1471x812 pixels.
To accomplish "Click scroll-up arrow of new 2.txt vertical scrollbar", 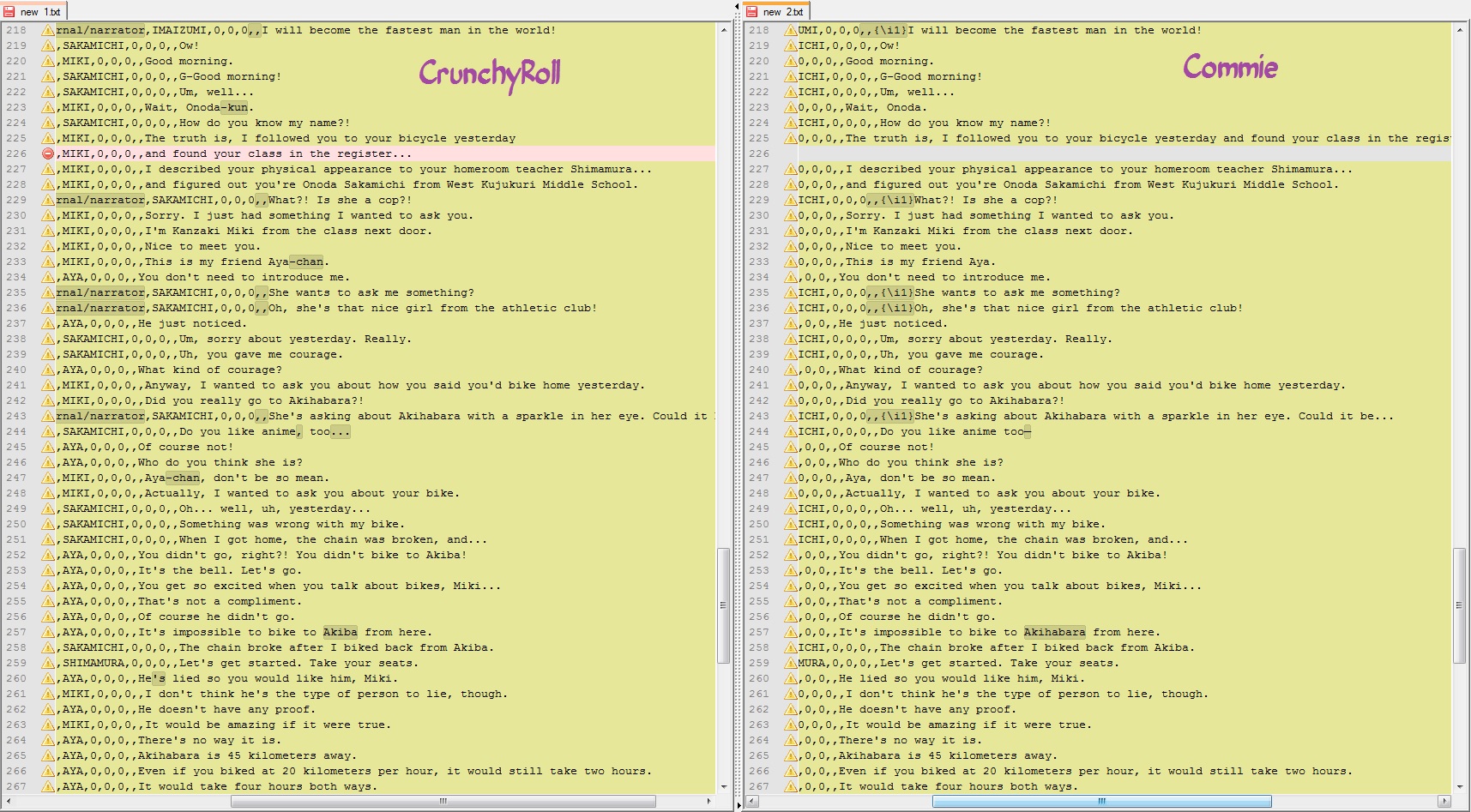I will pyautogui.click(x=1460, y=30).
